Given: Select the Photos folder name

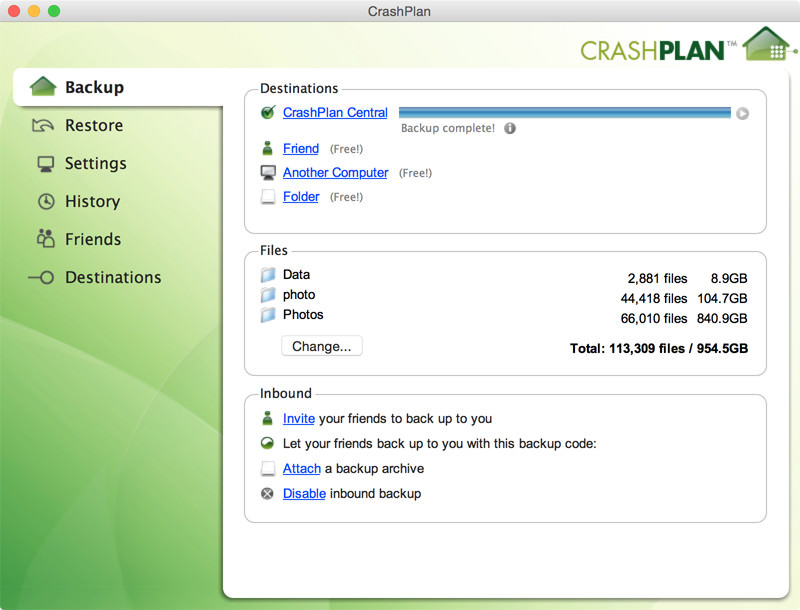Looking at the screenshot, I should point(303,315).
